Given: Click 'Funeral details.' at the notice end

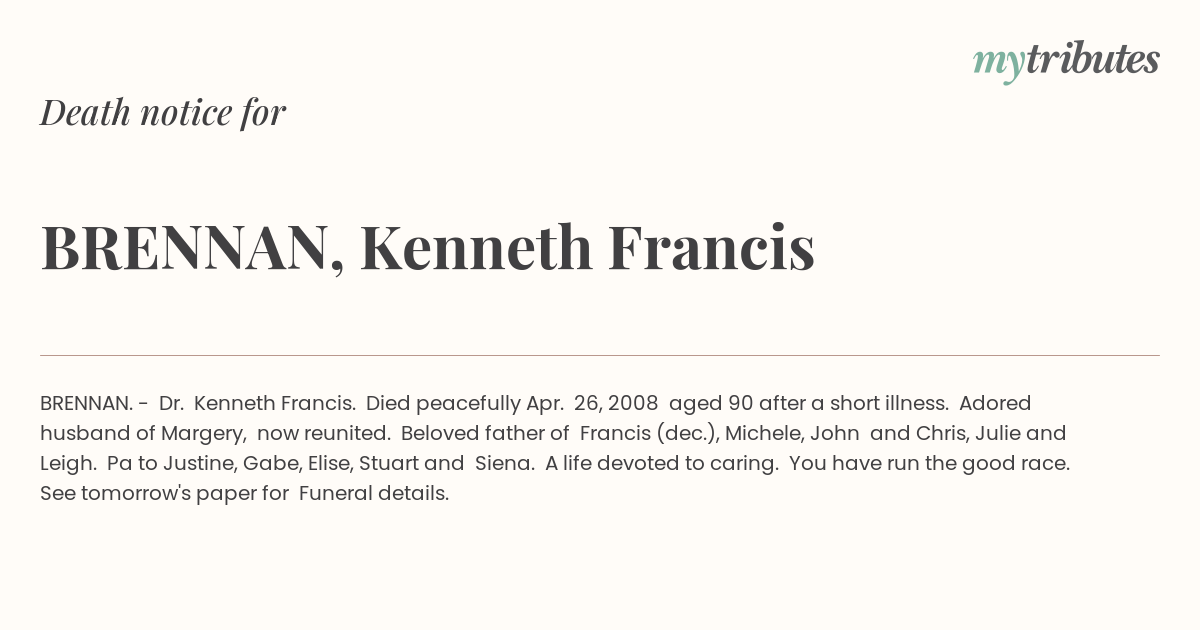Looking at the screenshot, I should tap(374, 493).
